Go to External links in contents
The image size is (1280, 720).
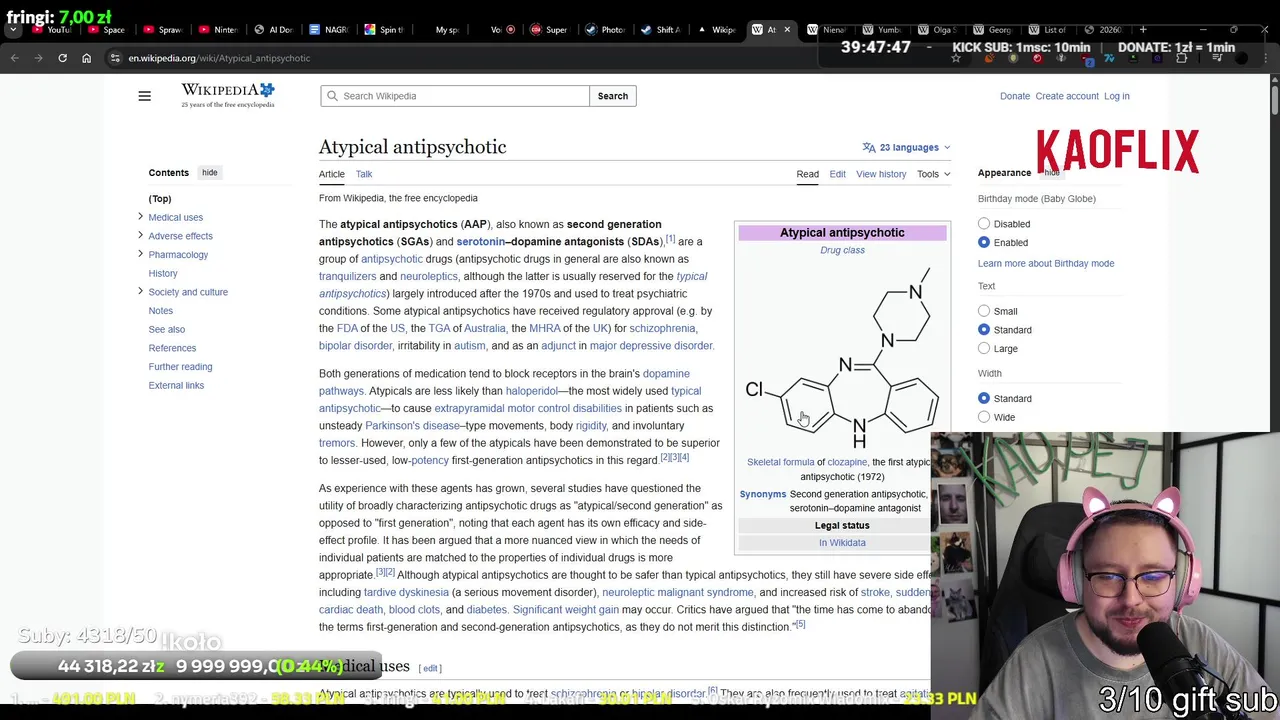point(176,385)
